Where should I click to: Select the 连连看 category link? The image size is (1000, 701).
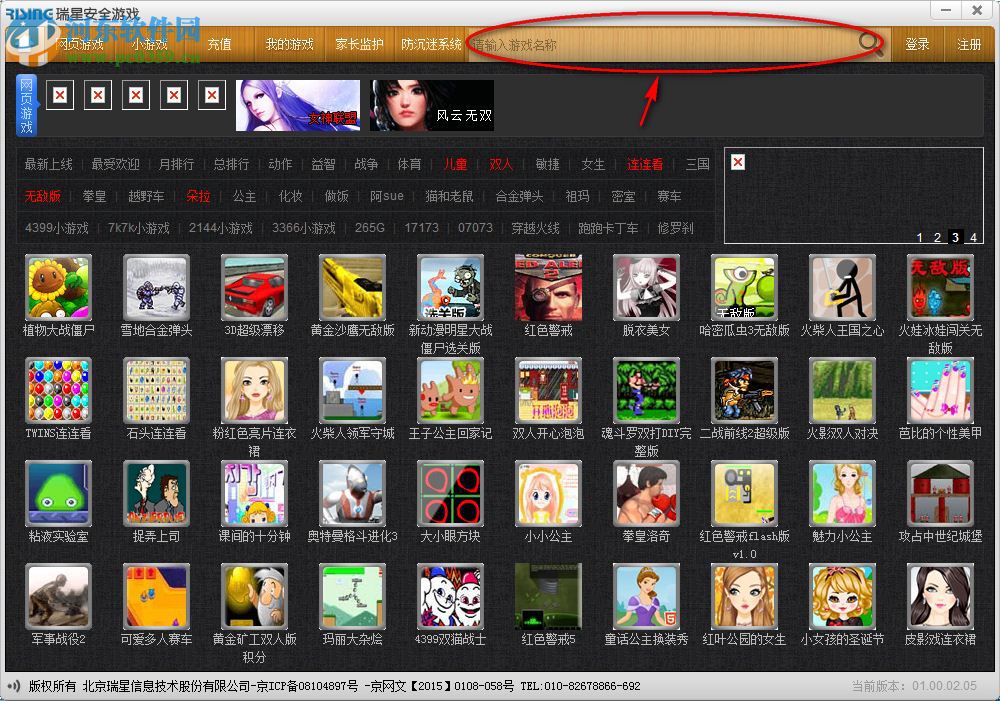(644, 165)
